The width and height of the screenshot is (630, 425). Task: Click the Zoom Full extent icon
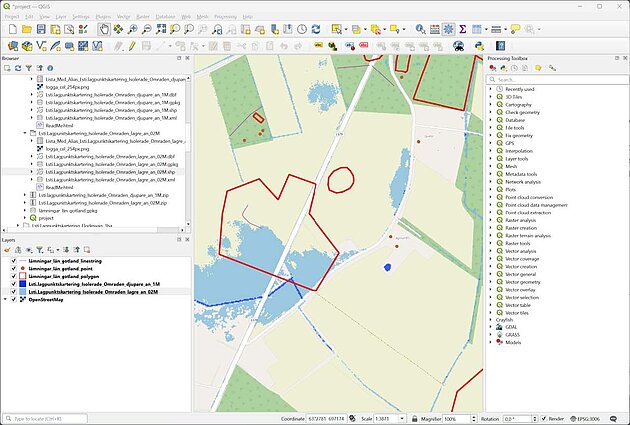click(x=161, y=29)
